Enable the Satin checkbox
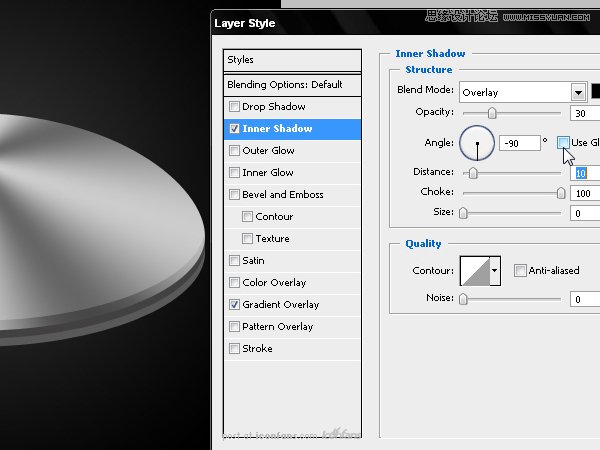 pos(234,261)
